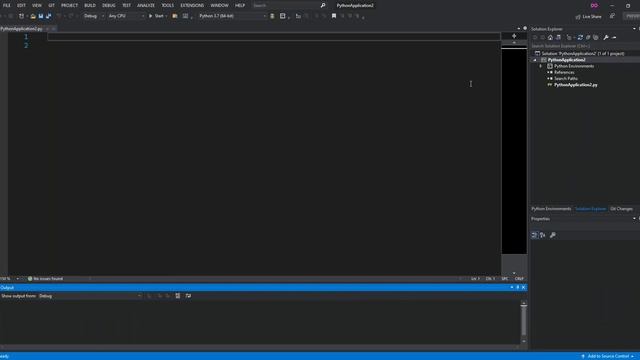This screenshot has width=640, height=360.
Task: Open the Properties panel dropdown arrow
Action: tap(634, 219)
